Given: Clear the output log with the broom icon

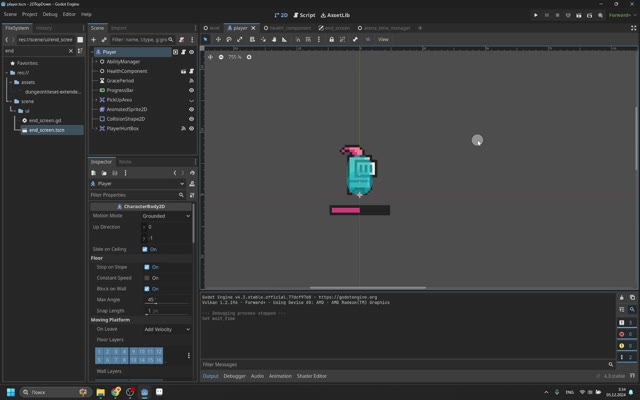Looking at the screenshot, I should click(x=621, y=298).
